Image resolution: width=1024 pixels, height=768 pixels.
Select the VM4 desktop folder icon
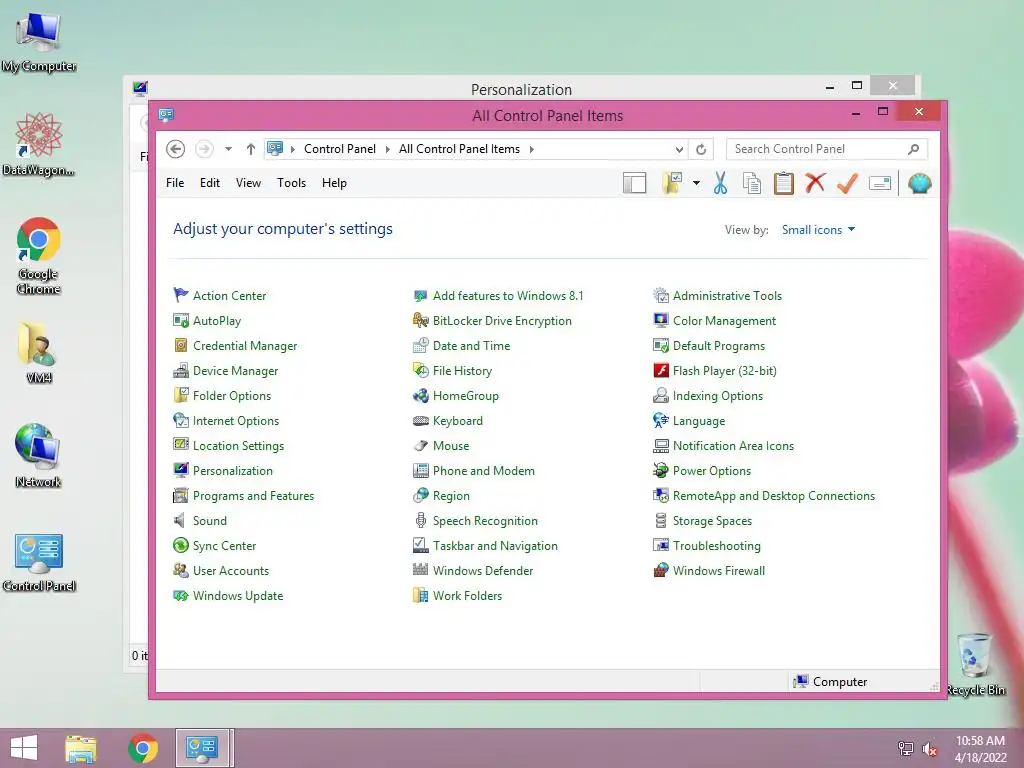pos(38,353)
